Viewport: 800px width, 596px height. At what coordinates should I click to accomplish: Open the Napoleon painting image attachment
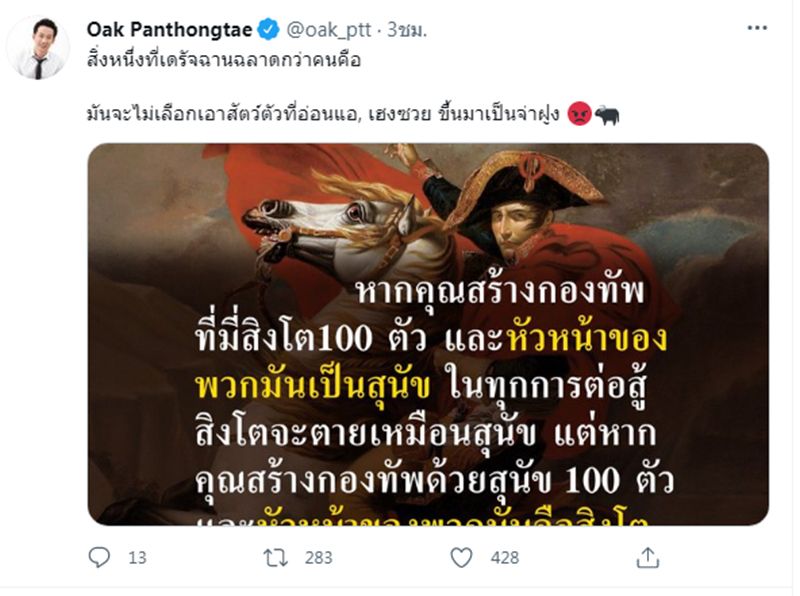click(x=428, y=334)
